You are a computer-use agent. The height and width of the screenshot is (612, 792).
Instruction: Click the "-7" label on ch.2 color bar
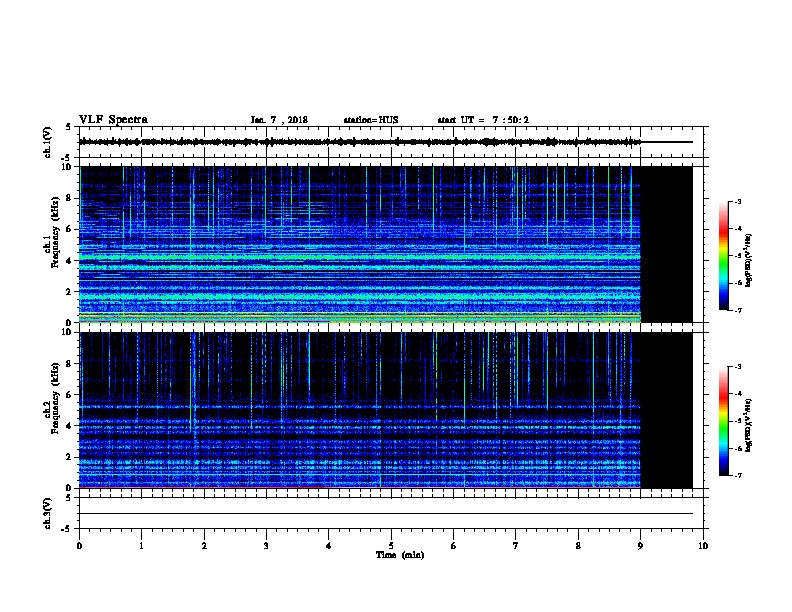click(x=738, y=476)
